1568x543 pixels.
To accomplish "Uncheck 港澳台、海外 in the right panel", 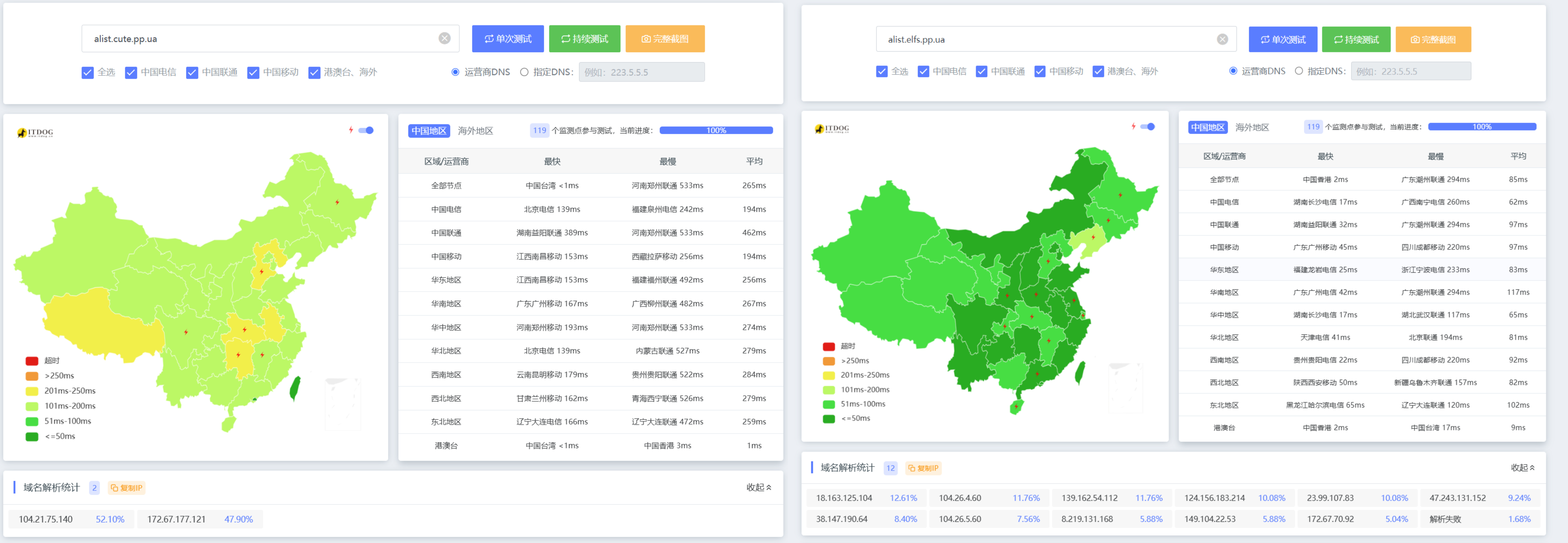I will pyautogui.click(x=1098, y=71).
